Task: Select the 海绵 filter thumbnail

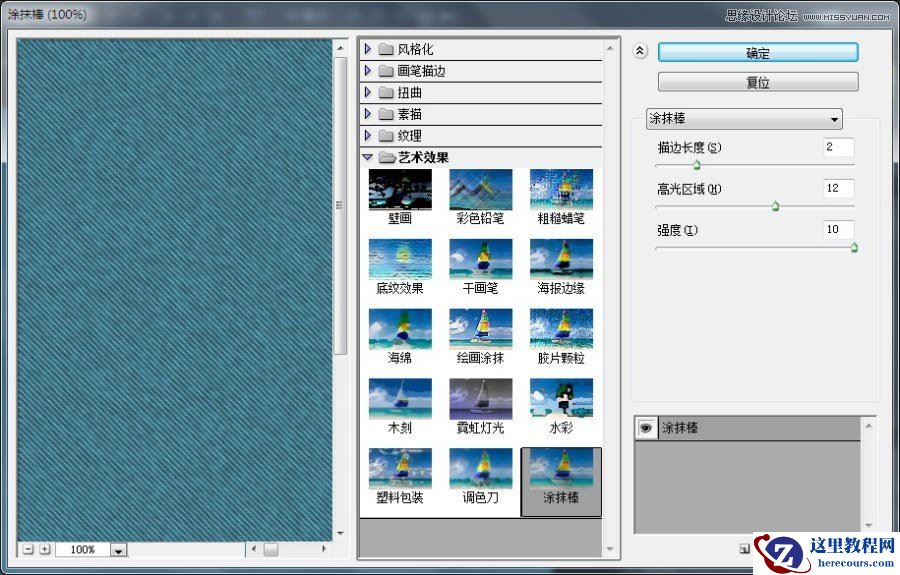Action: point(400,329)
